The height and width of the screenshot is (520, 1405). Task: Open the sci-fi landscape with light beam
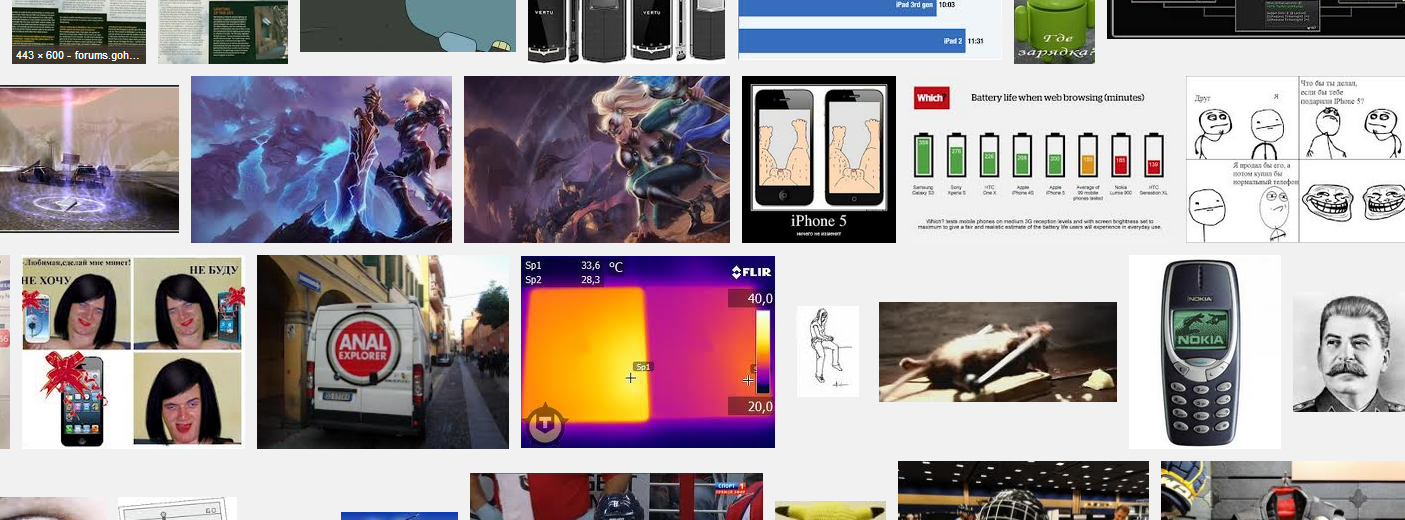click(89, 159)
